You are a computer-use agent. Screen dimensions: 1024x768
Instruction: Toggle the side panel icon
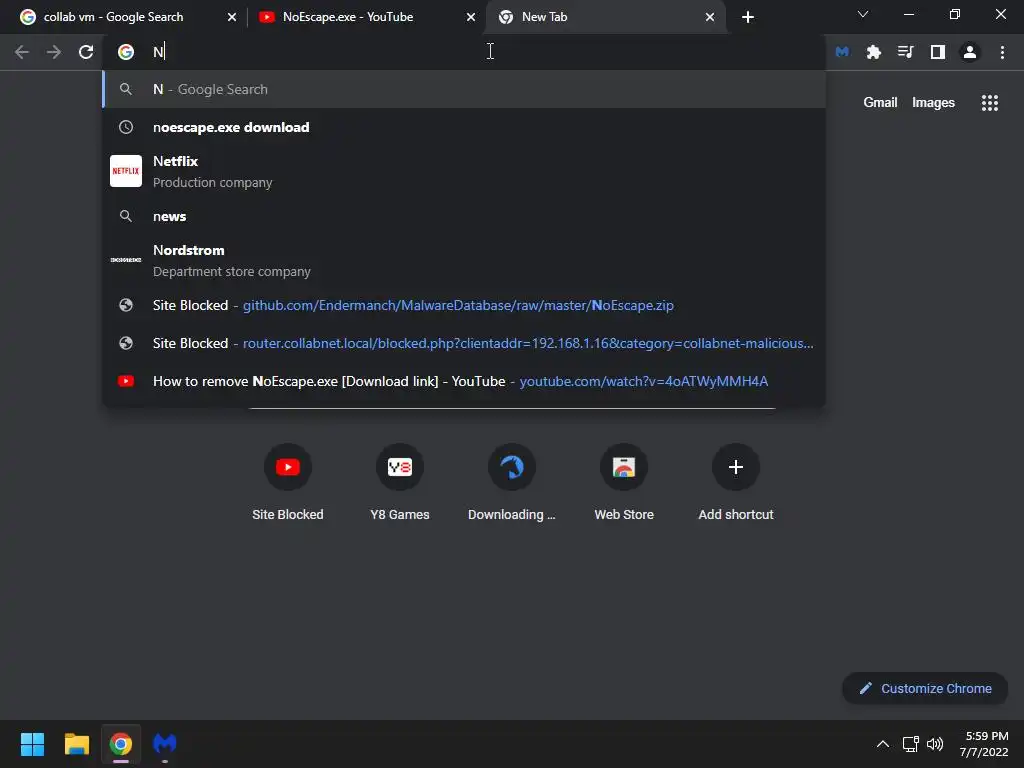point(937,52)
